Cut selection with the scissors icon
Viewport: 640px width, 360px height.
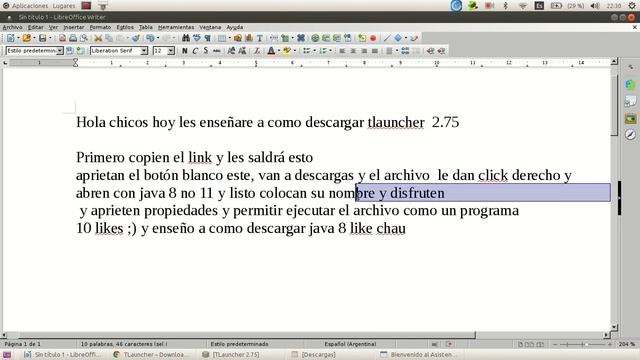pyautogui.click(x=98, y=38)
